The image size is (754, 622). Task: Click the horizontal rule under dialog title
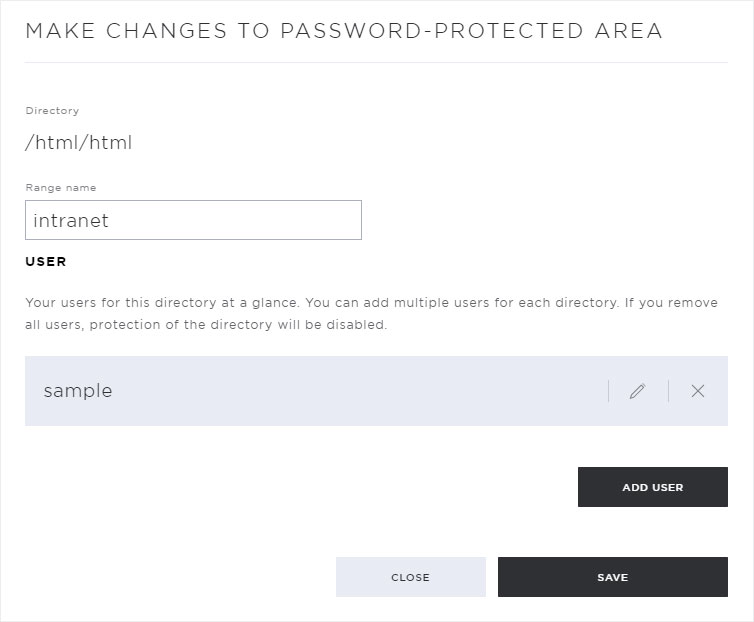coord(377,63)
